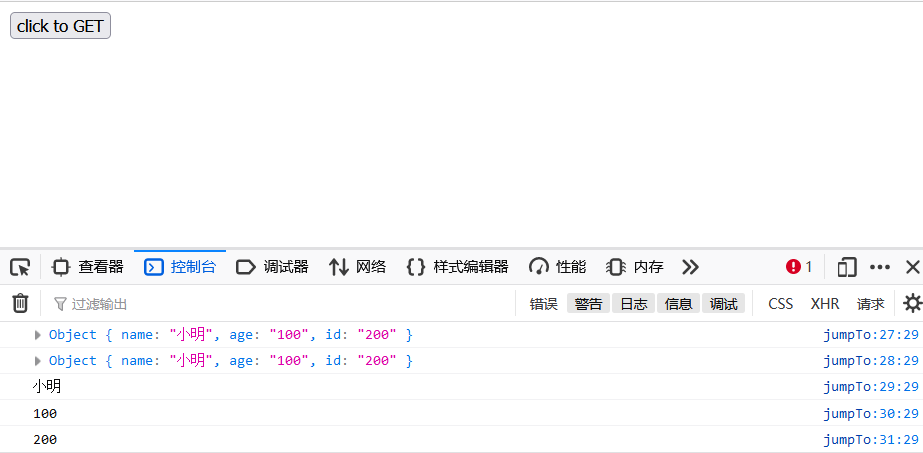Open the 调试器 debugger tab
The height and width of the screenshot is (453, 923).
pos(272,267)
